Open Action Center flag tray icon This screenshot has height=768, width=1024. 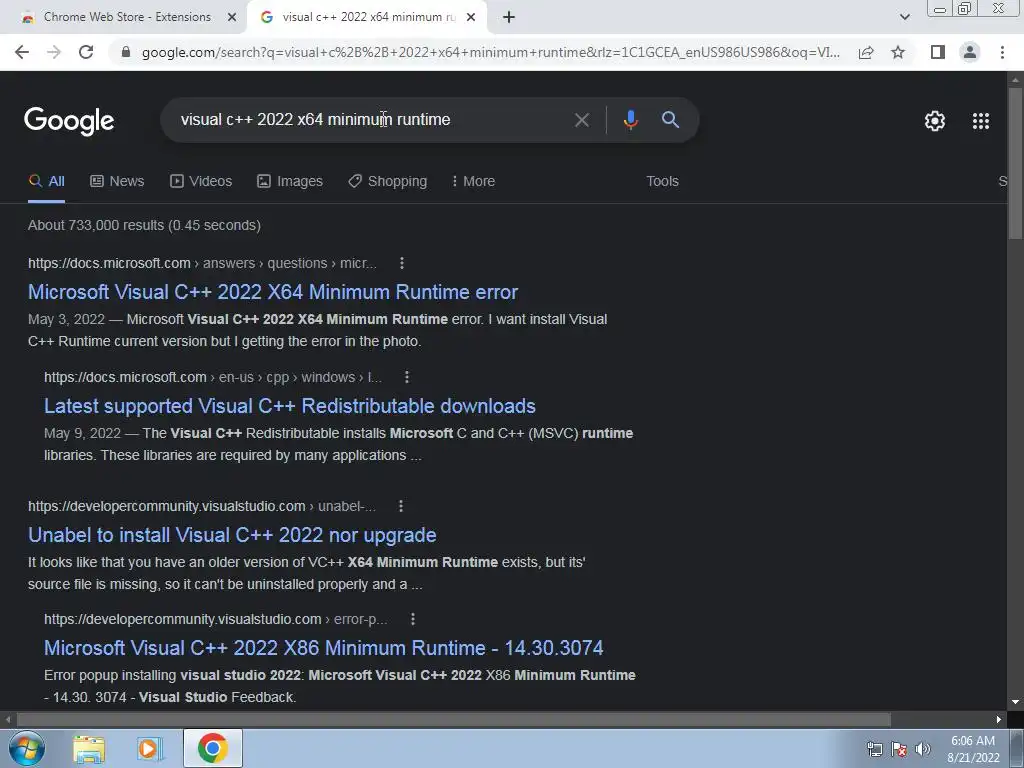tap(899, 749)
